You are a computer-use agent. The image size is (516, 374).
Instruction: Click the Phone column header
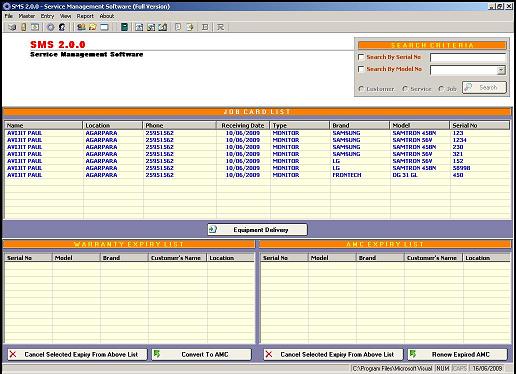pos(179,125)
